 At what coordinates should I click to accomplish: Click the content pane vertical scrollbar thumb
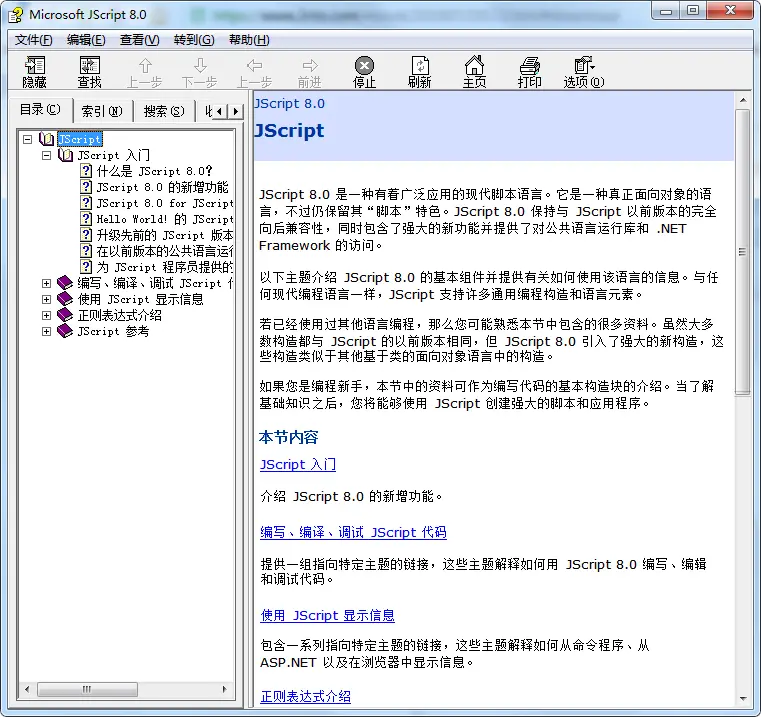[742, 250]
